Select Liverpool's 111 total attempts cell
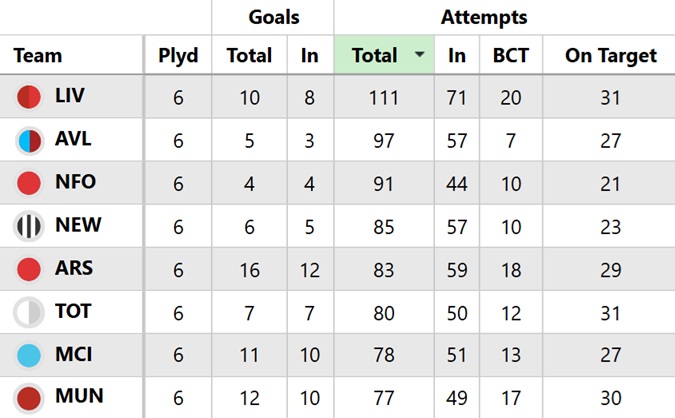675x418 pixels. click(383, 97)
